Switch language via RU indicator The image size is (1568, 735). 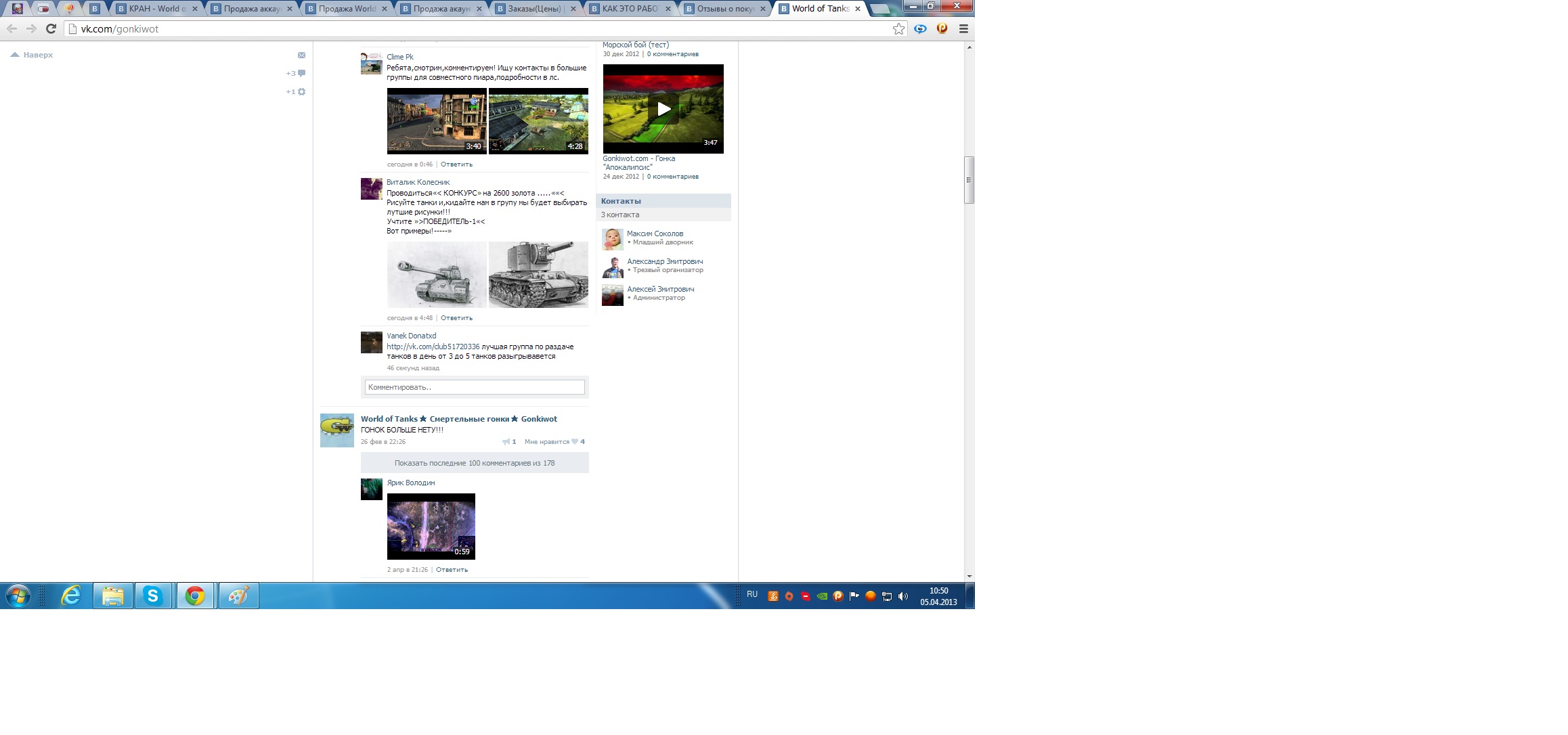[x=752, y=594]
